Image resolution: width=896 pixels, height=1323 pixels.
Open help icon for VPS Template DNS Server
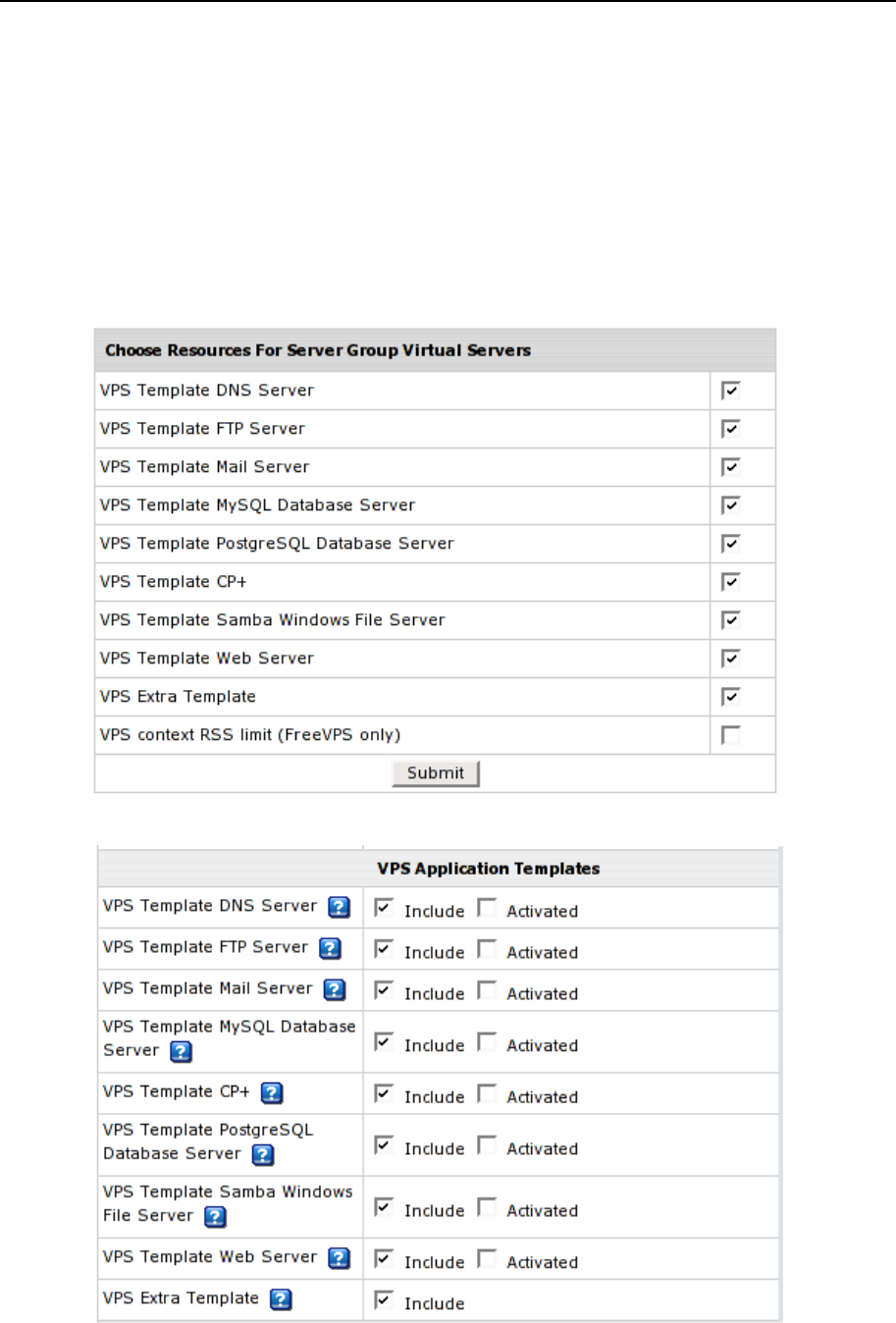[339, 907]
